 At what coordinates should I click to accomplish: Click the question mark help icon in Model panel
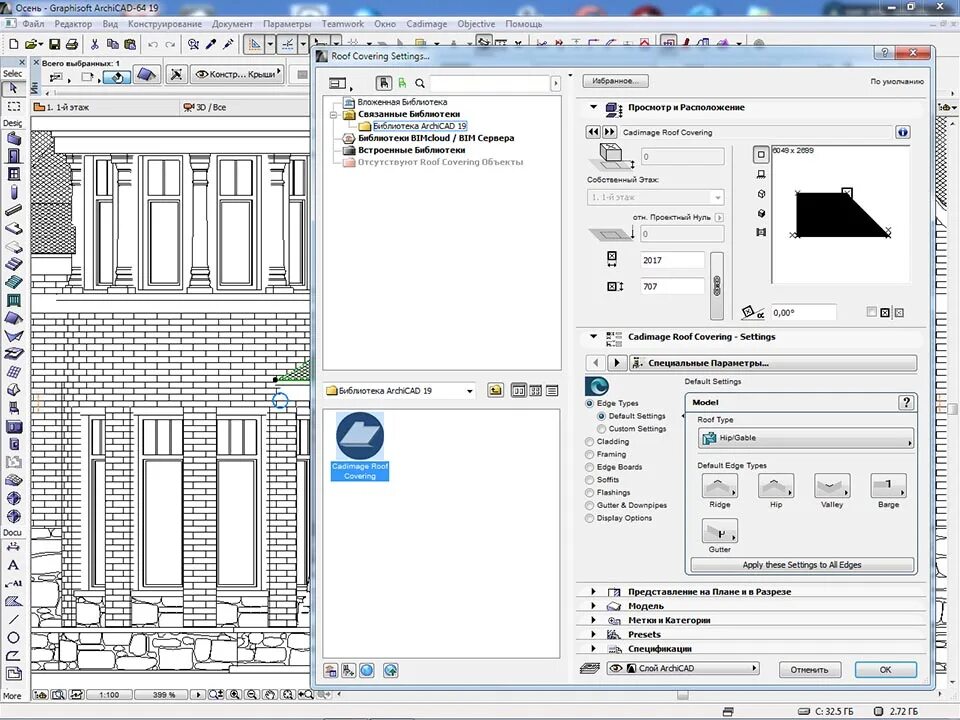(906, 402)
